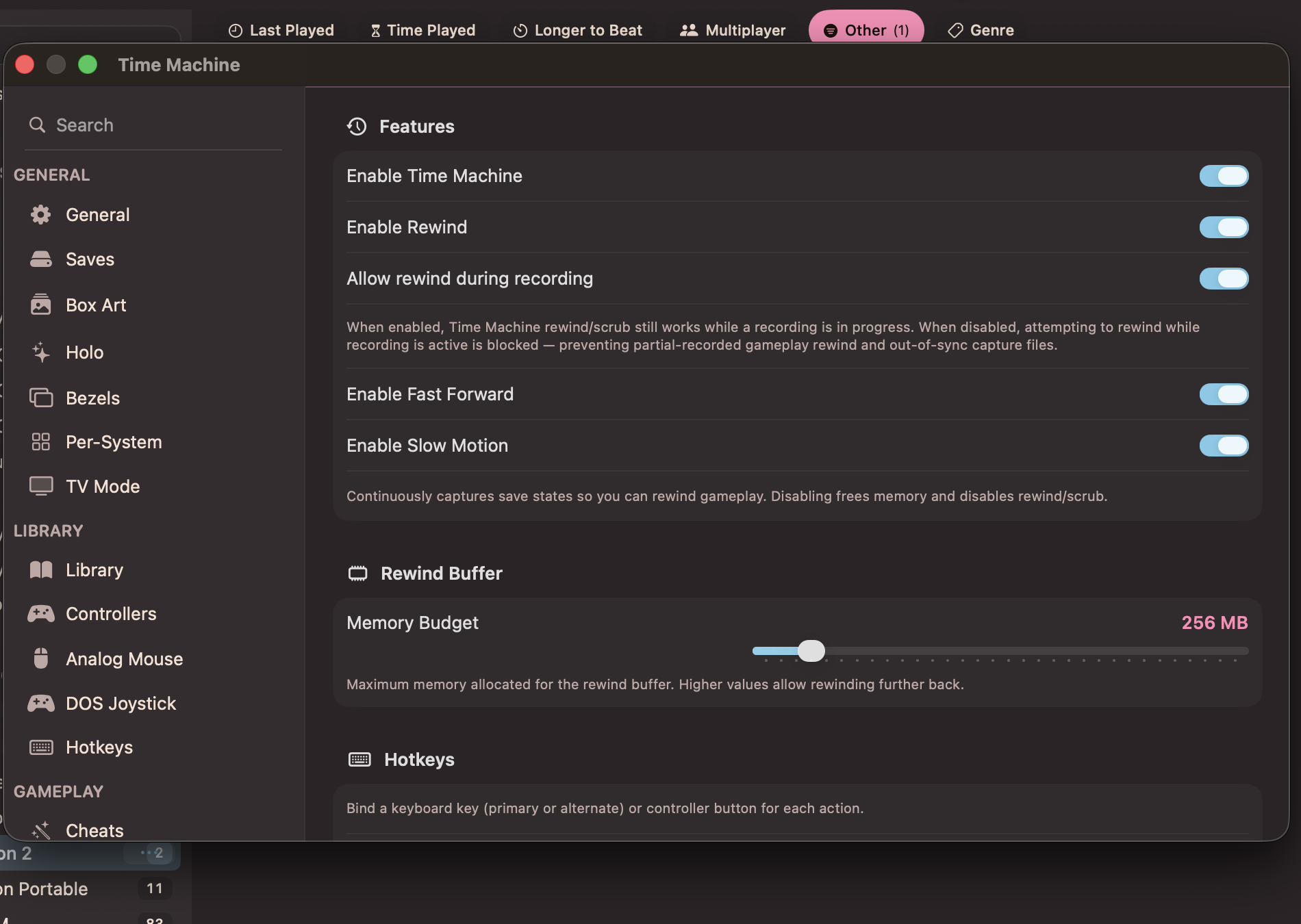The width and height of the screenshot is (1301, 924).
Task: Click the Bezels overlapping frames icon
Action: click(40, 398)
